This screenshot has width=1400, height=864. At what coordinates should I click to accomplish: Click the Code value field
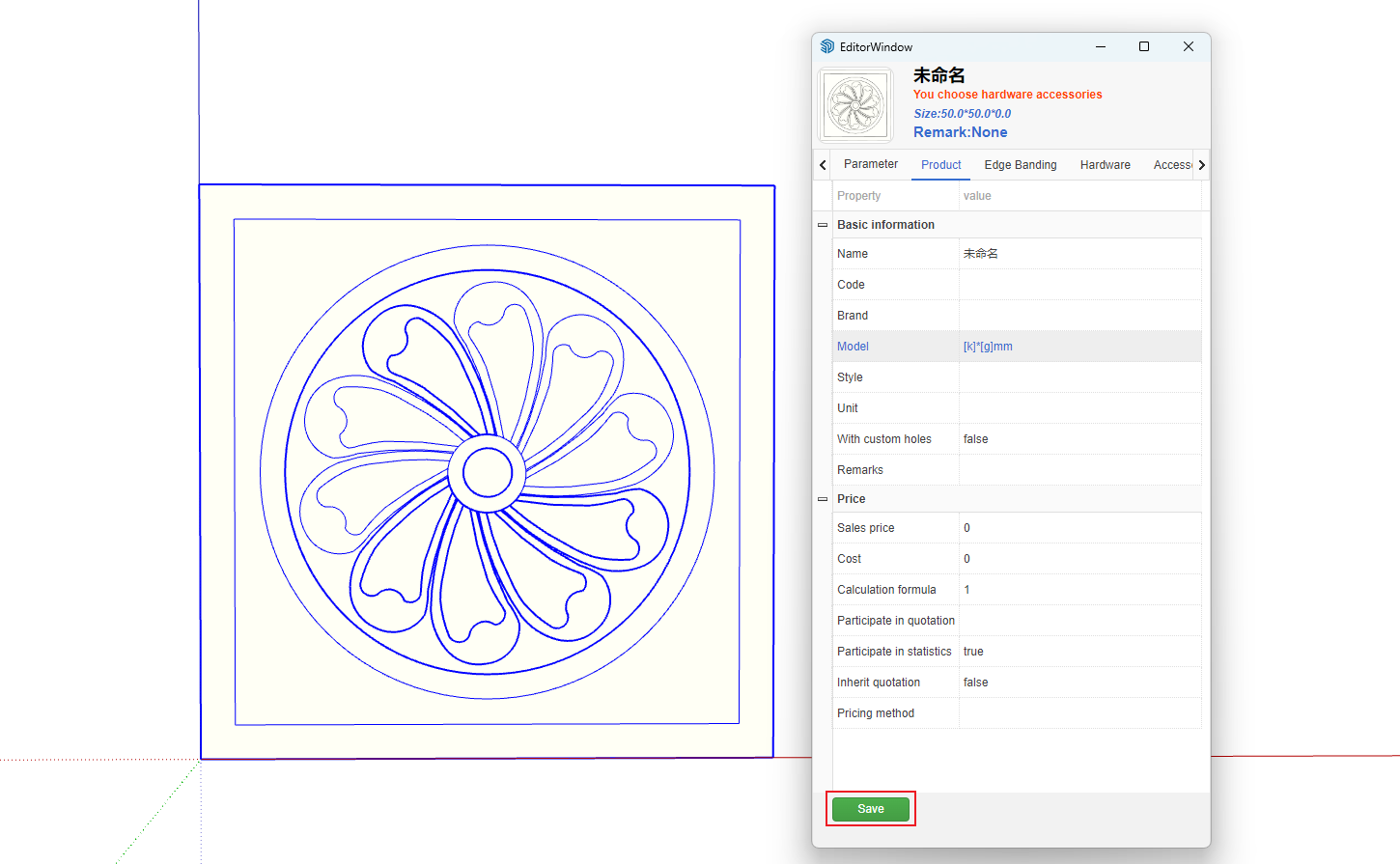1078,285
